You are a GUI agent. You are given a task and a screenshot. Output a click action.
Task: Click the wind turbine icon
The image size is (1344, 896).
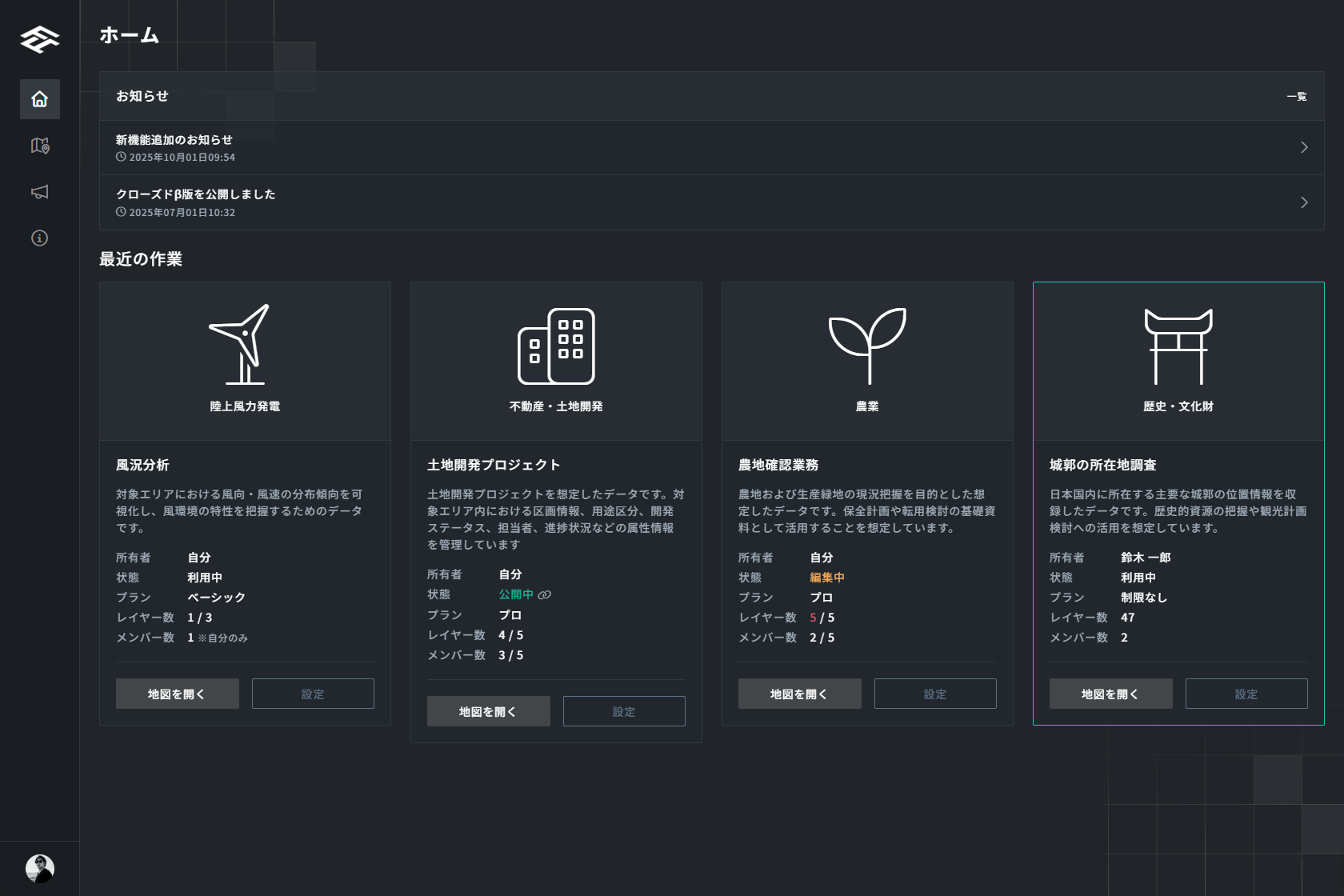244,345
